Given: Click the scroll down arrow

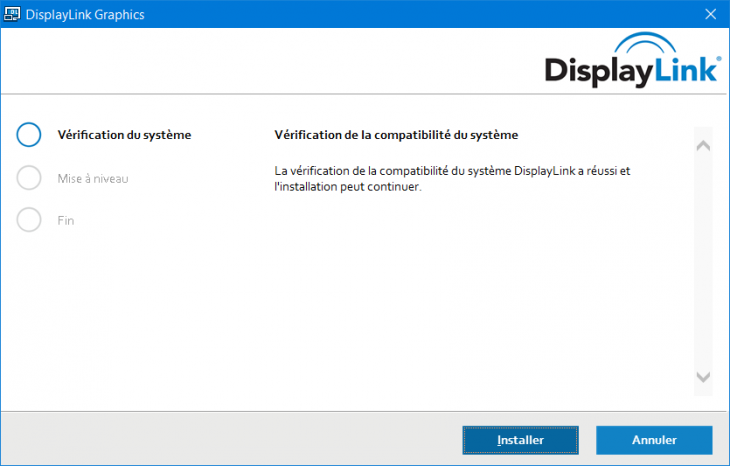Looking at the screenshot, I should pos(703,376).
